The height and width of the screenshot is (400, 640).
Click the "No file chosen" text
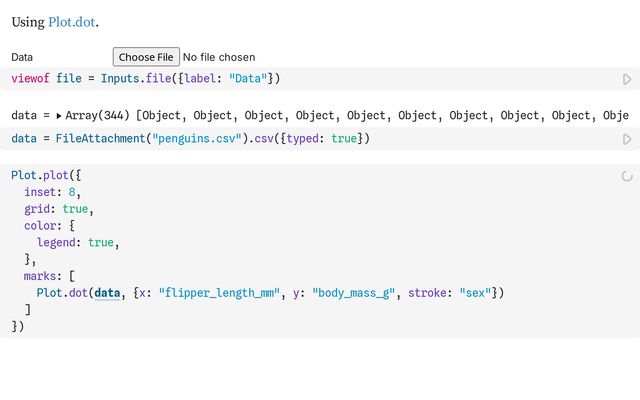pyautogui.click(x=219, y=57)
